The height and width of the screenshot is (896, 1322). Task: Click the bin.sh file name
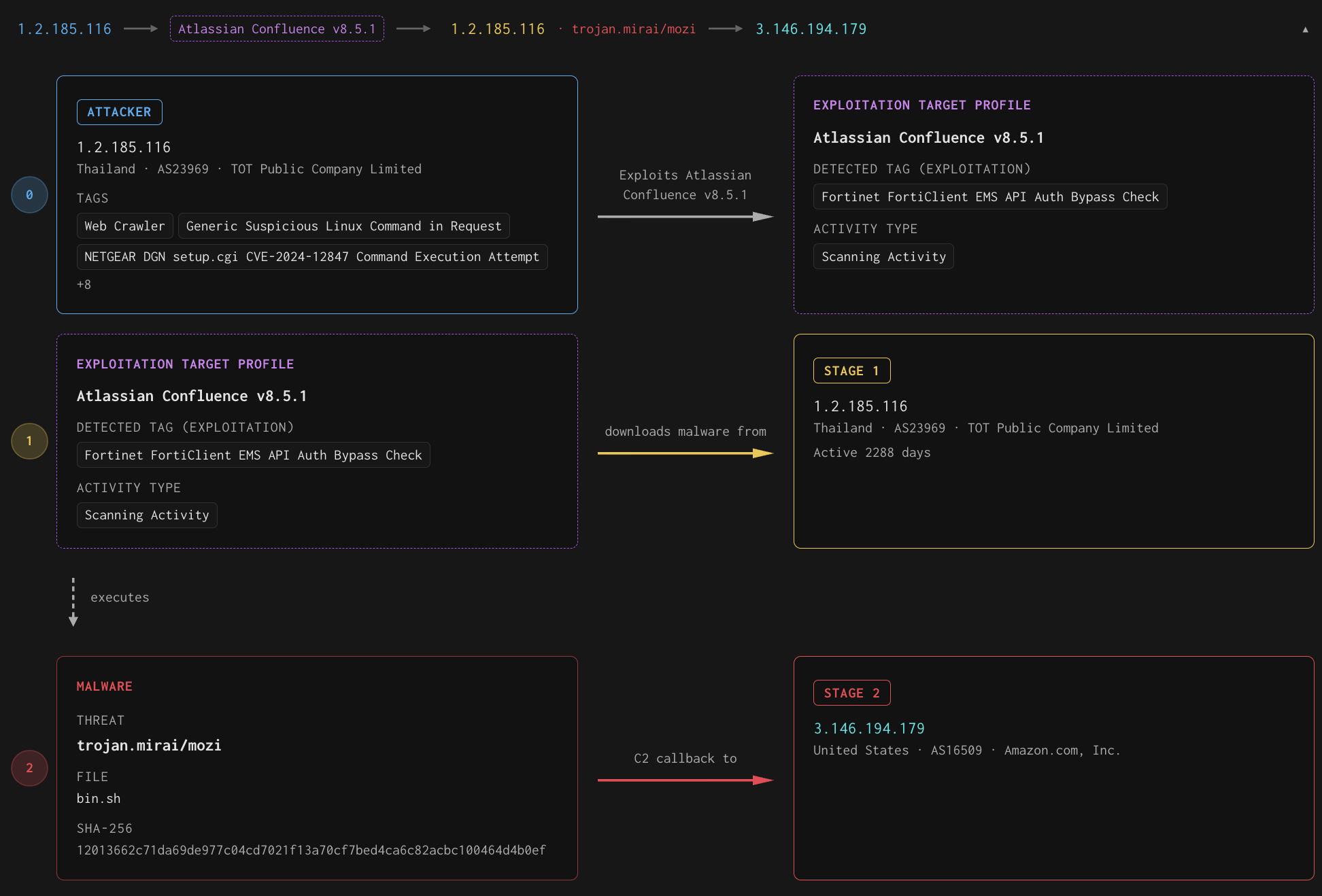pos(99,799)
